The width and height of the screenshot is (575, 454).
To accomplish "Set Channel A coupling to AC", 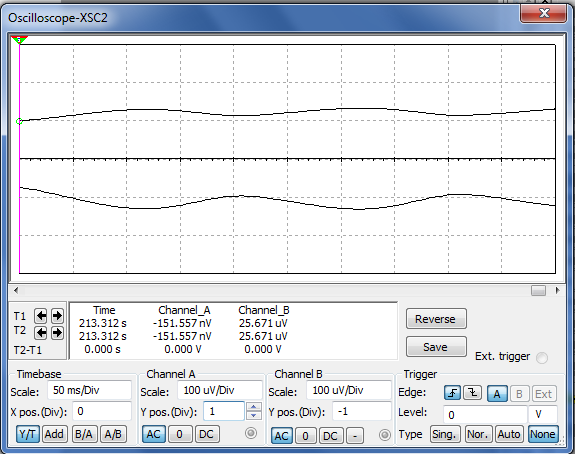I will tap(154, 435).
